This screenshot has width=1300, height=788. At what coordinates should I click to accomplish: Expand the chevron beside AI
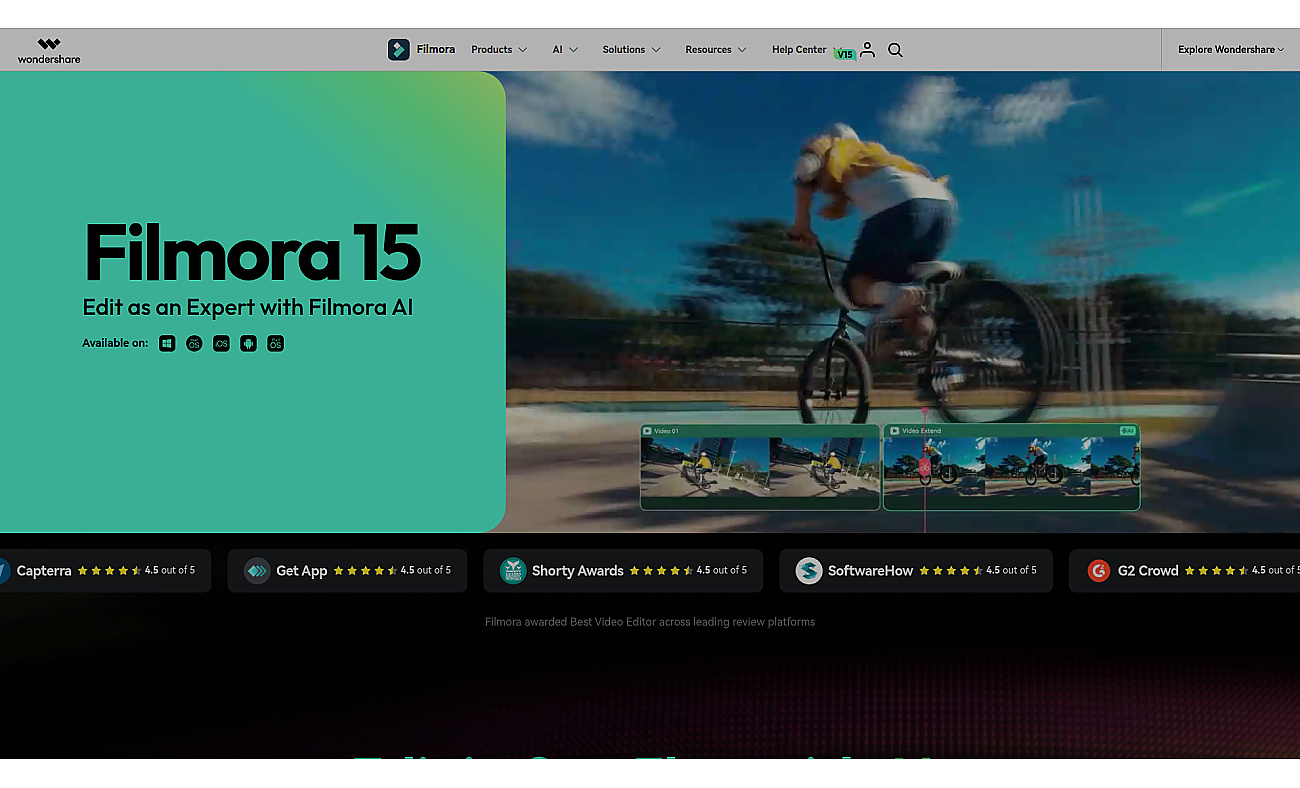coord(574,50)
